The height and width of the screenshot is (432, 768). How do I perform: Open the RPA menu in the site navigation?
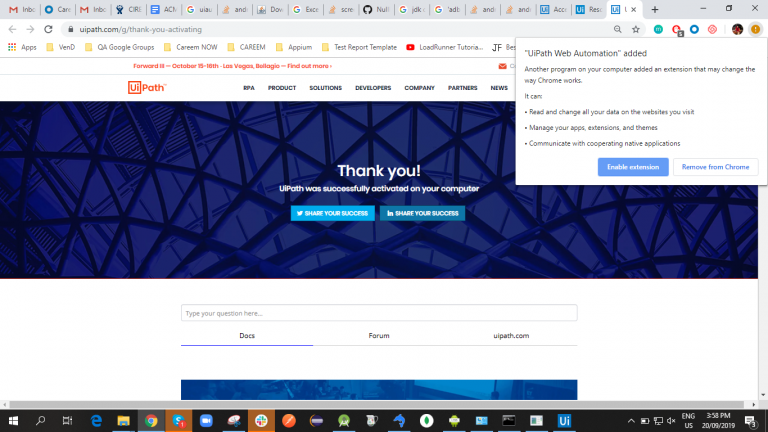point(249,88)
